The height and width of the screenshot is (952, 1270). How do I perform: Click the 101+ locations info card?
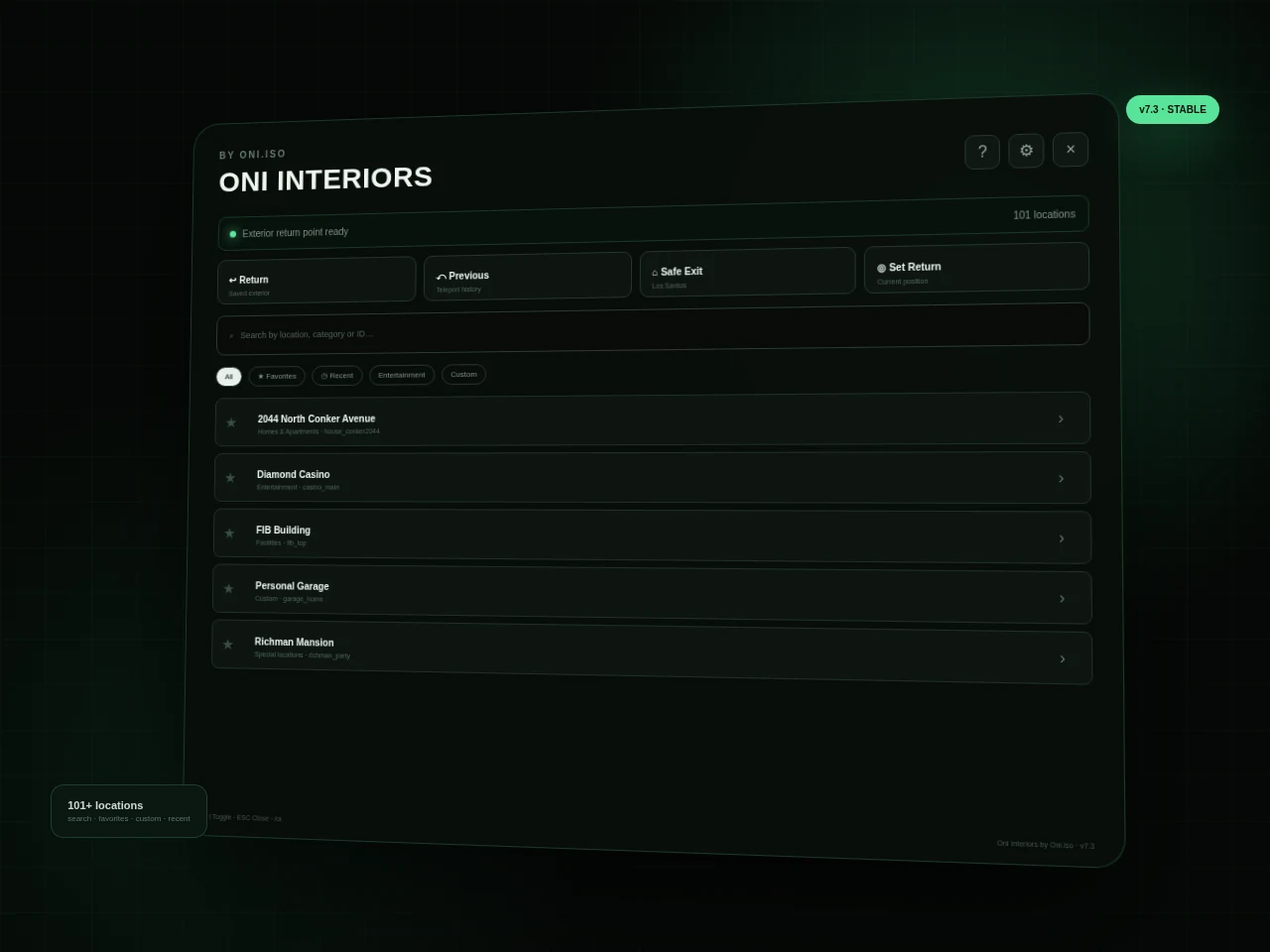pos(129,811)
